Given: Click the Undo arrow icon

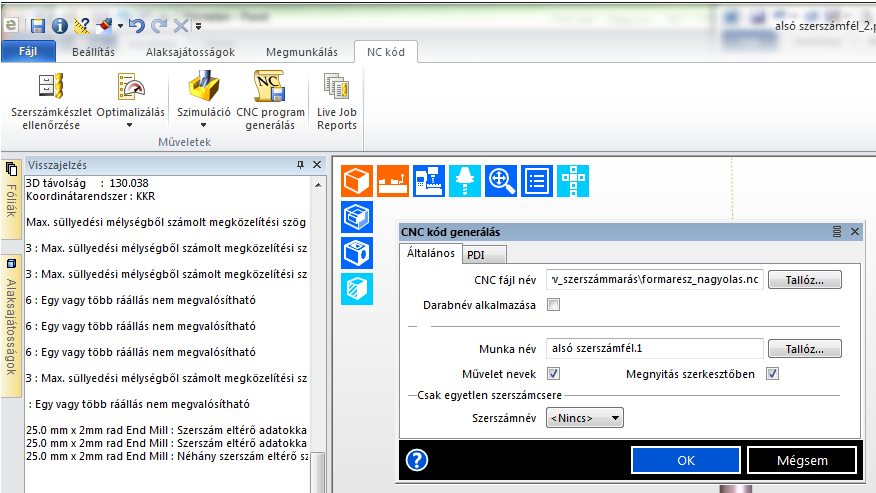Looking at the screenshot, I should click(x=136, y=25).
